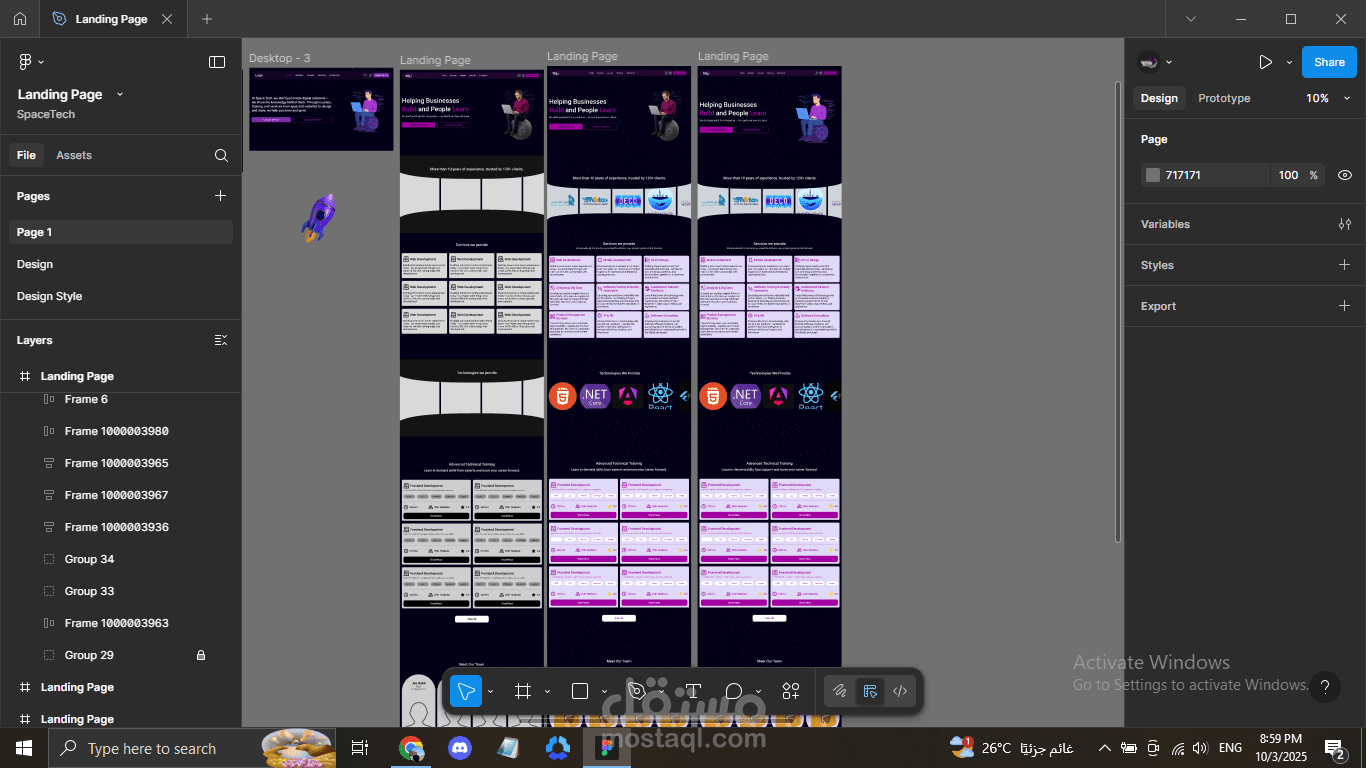Expand the Frame tool options chevron
This screenshot has height=768, width=1369.
(x=547, y=691)
